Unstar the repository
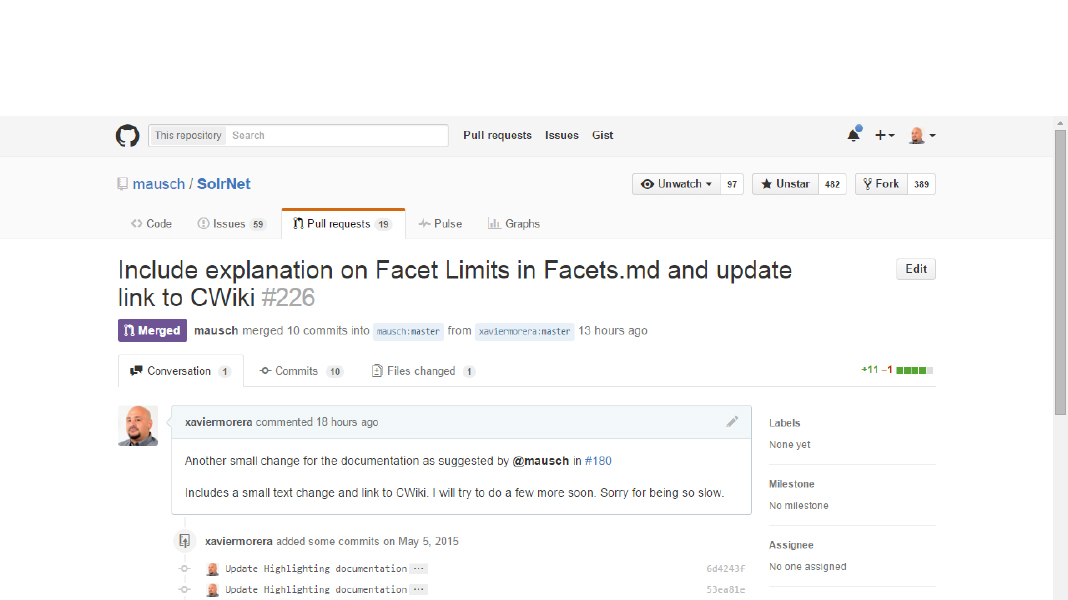The height and width of the screenshot is (600, 1068). pos(785,184)
